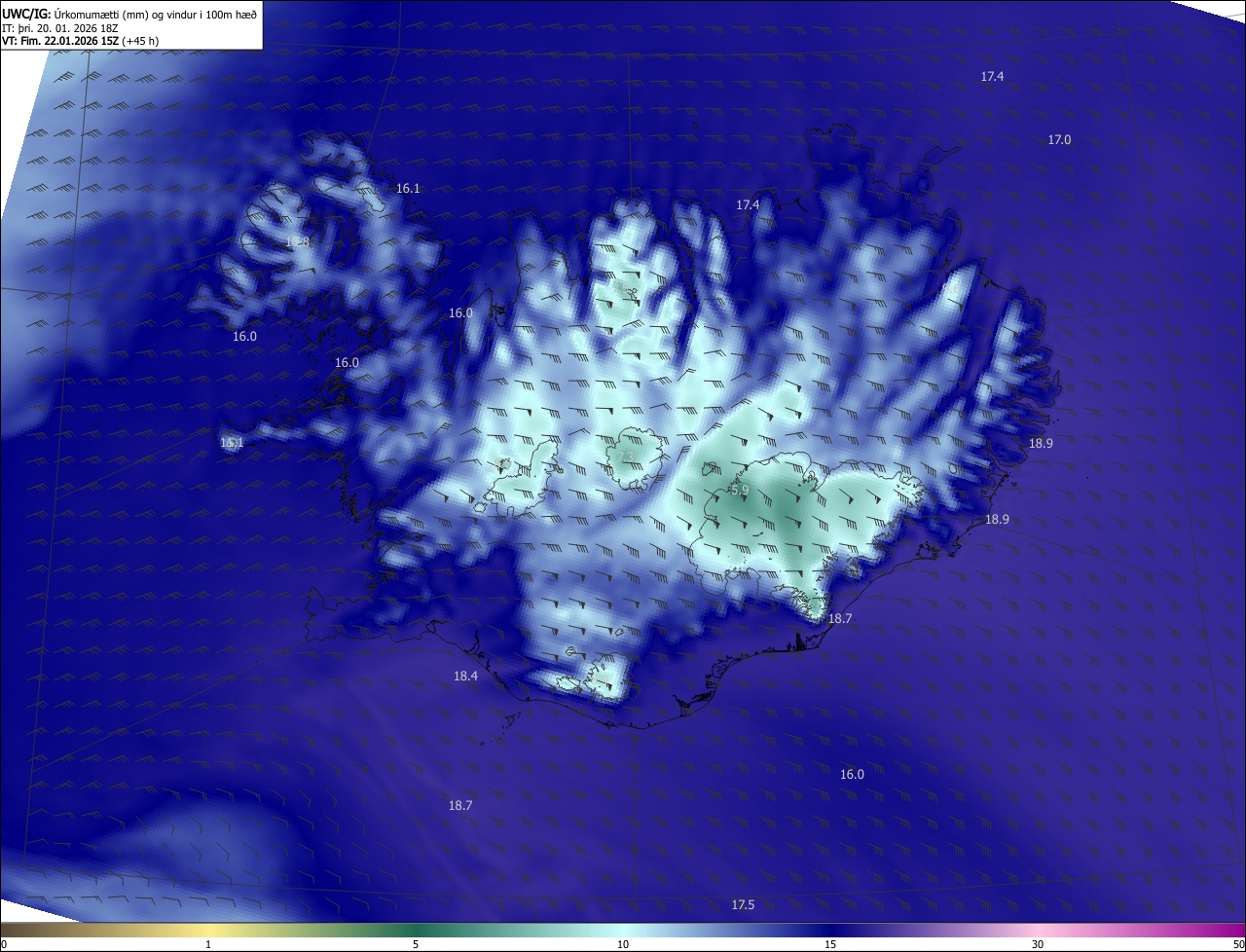Click the 17.5 value label
Viewport: 1246px width, 952px height.
[x=743, y=905]
